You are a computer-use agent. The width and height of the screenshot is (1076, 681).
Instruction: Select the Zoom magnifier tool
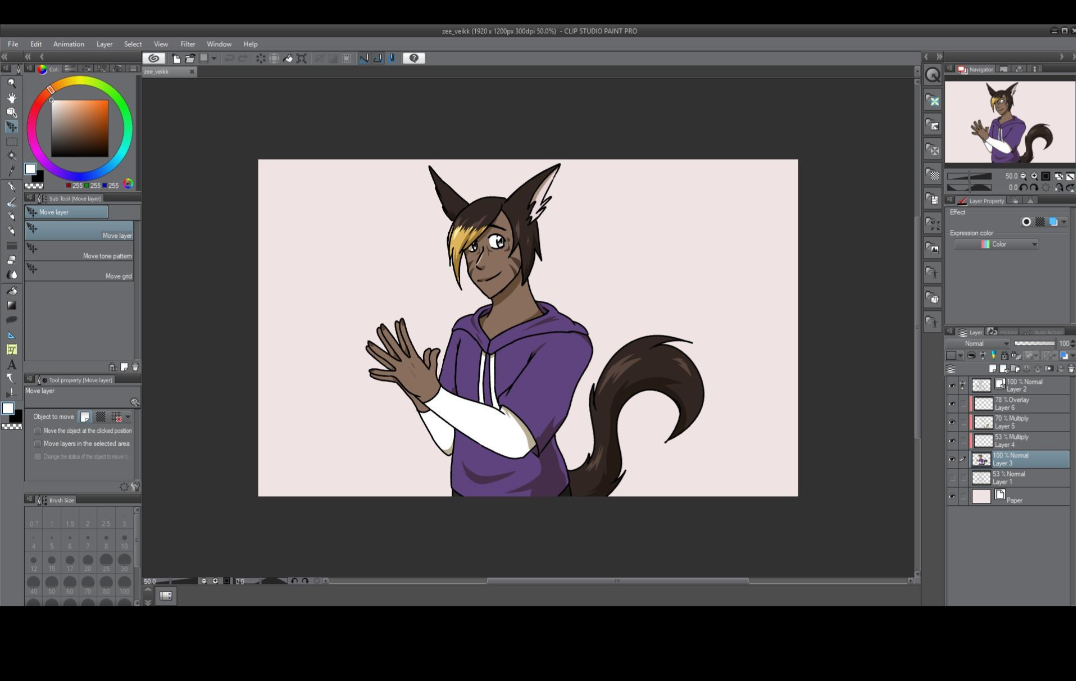click(12, 84)
